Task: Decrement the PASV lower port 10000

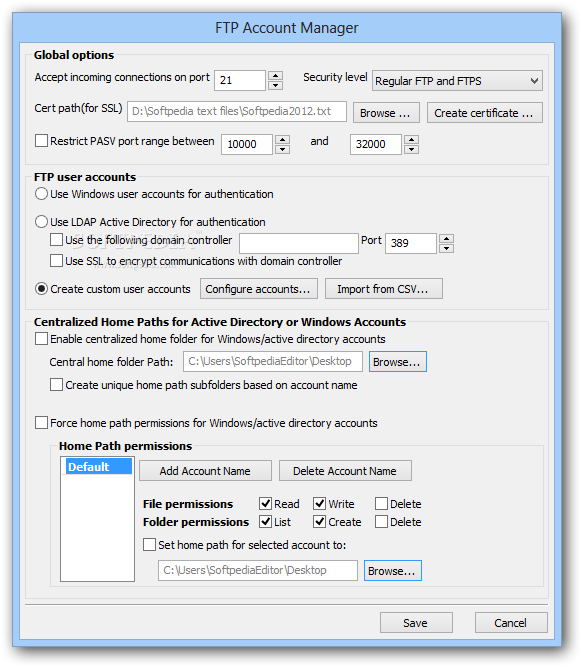Action: coord(282,149)
